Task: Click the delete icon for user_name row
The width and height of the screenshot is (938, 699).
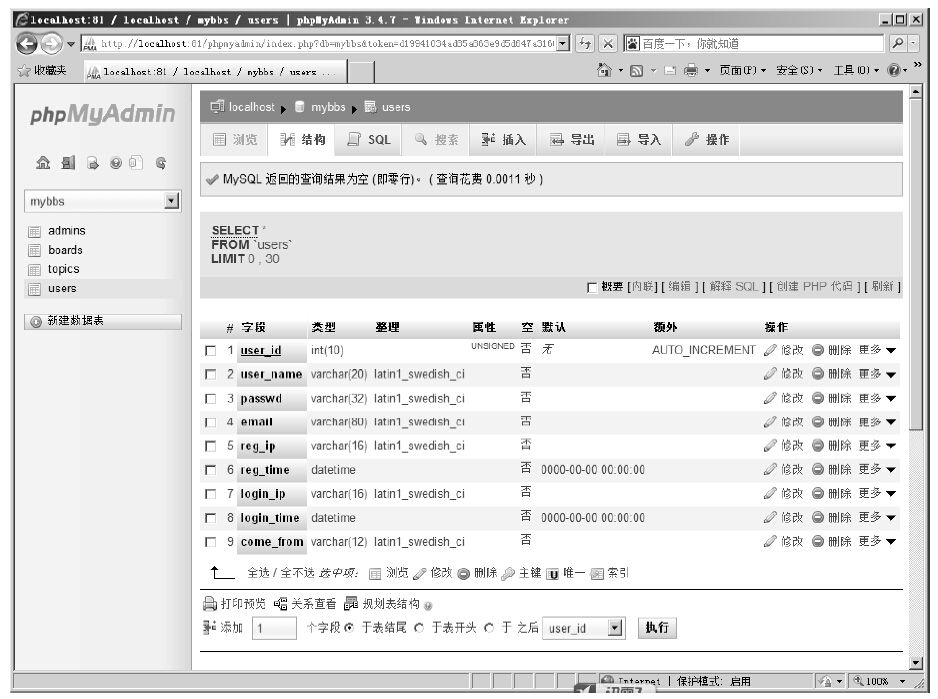Action: click(x=818, y=374)
